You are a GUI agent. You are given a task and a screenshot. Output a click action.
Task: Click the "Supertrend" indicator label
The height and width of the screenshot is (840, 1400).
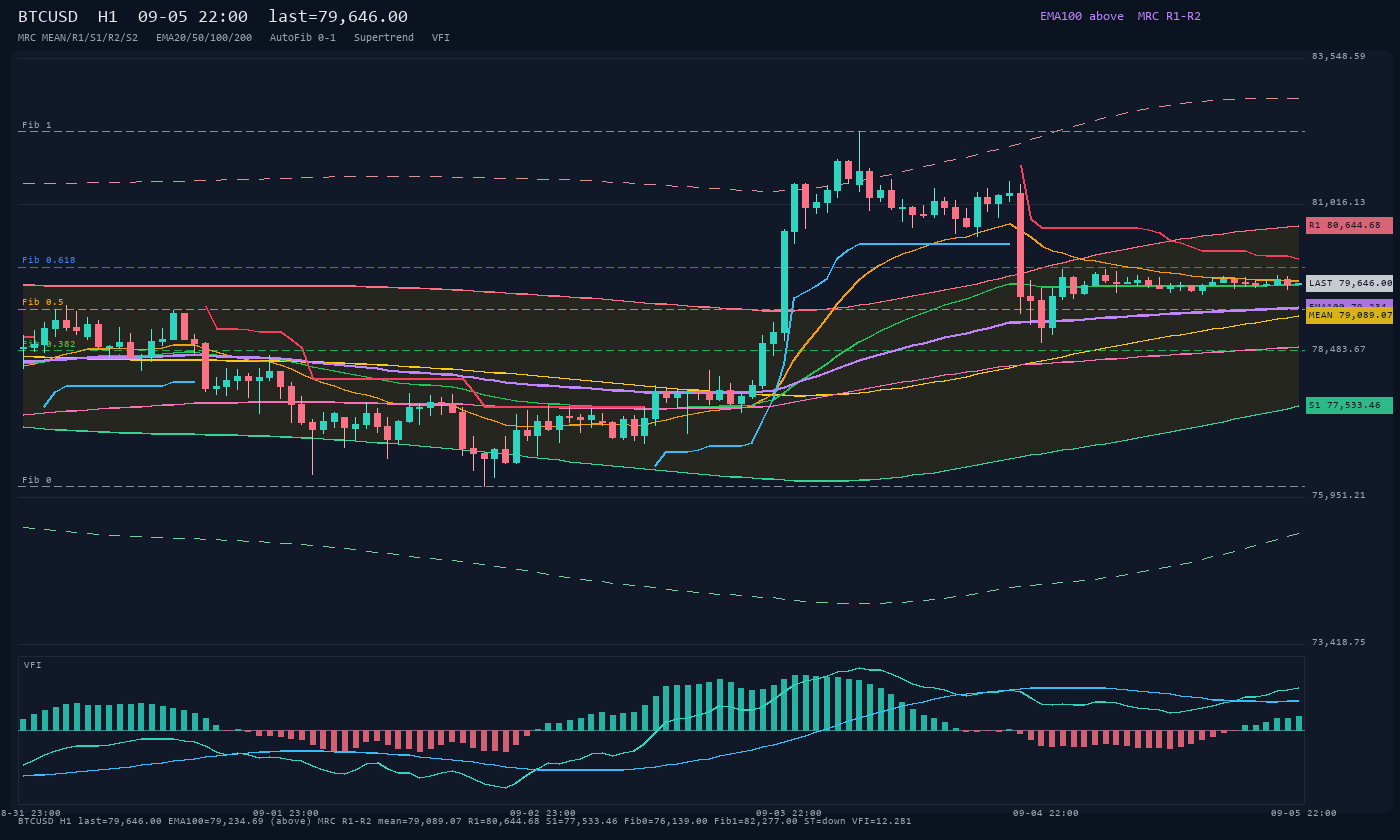[x=384, y=37]
